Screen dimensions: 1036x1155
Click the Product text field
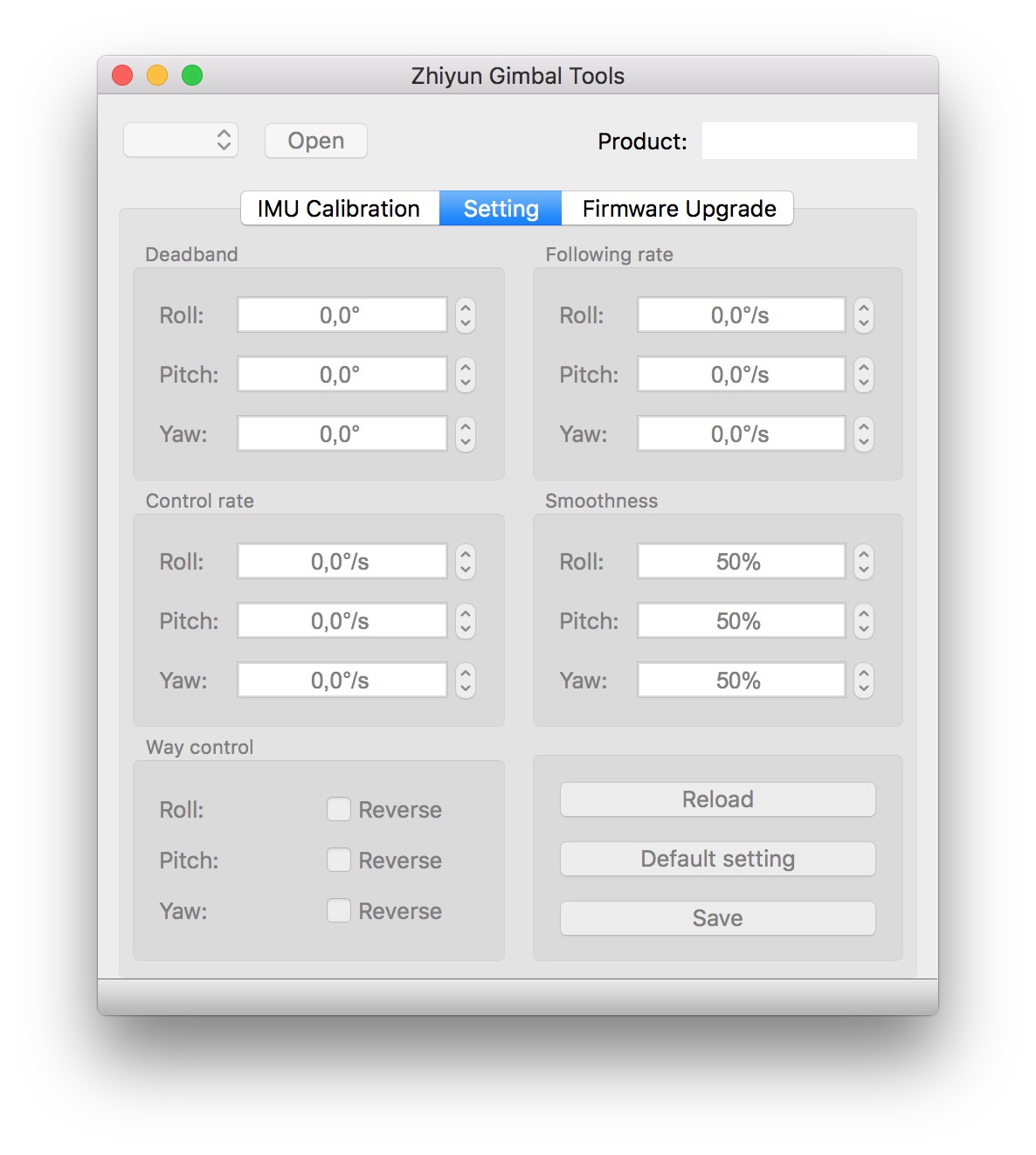click(809, 141)
